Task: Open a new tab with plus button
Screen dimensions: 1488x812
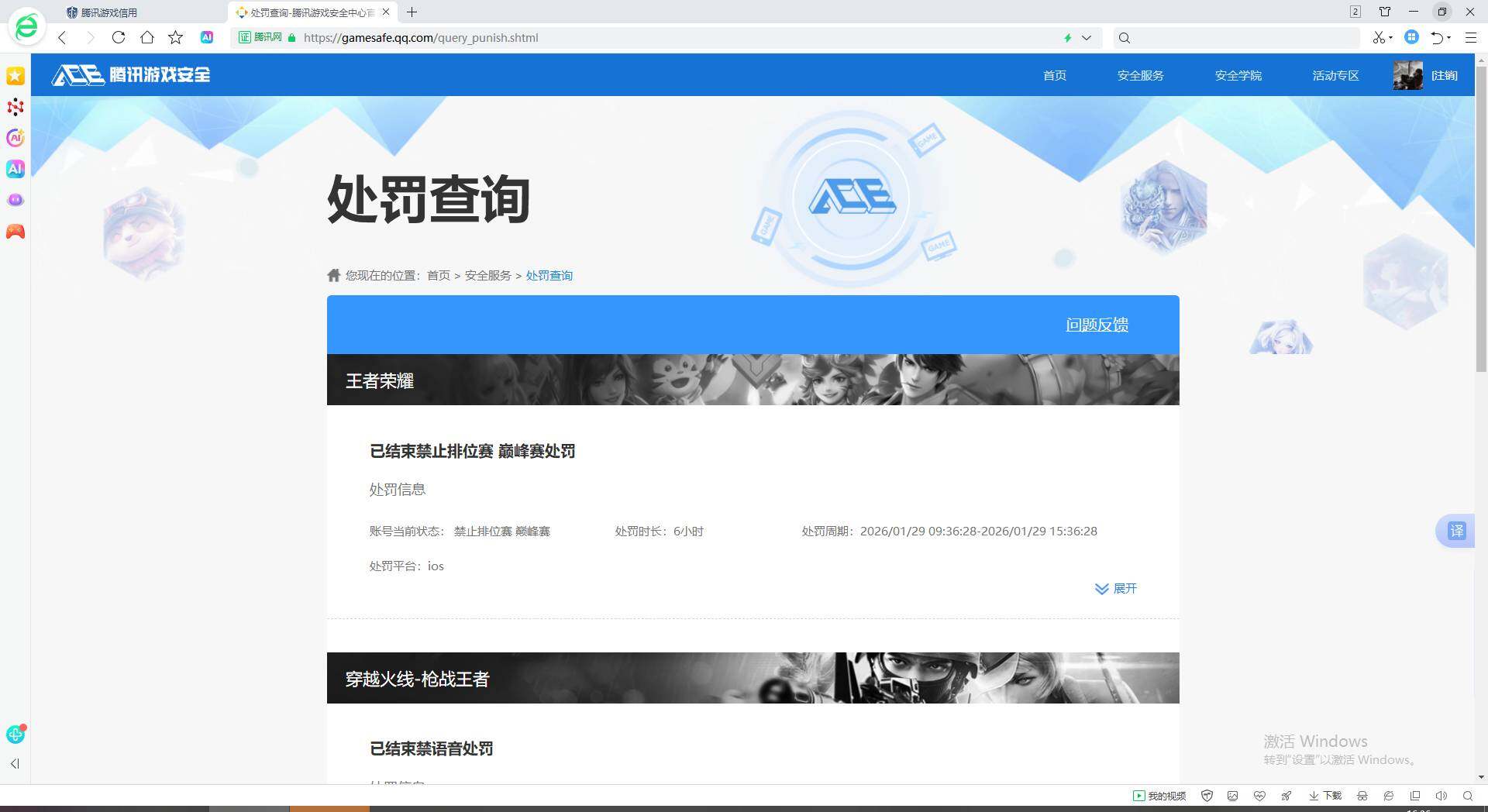Action: coord(412,12)
